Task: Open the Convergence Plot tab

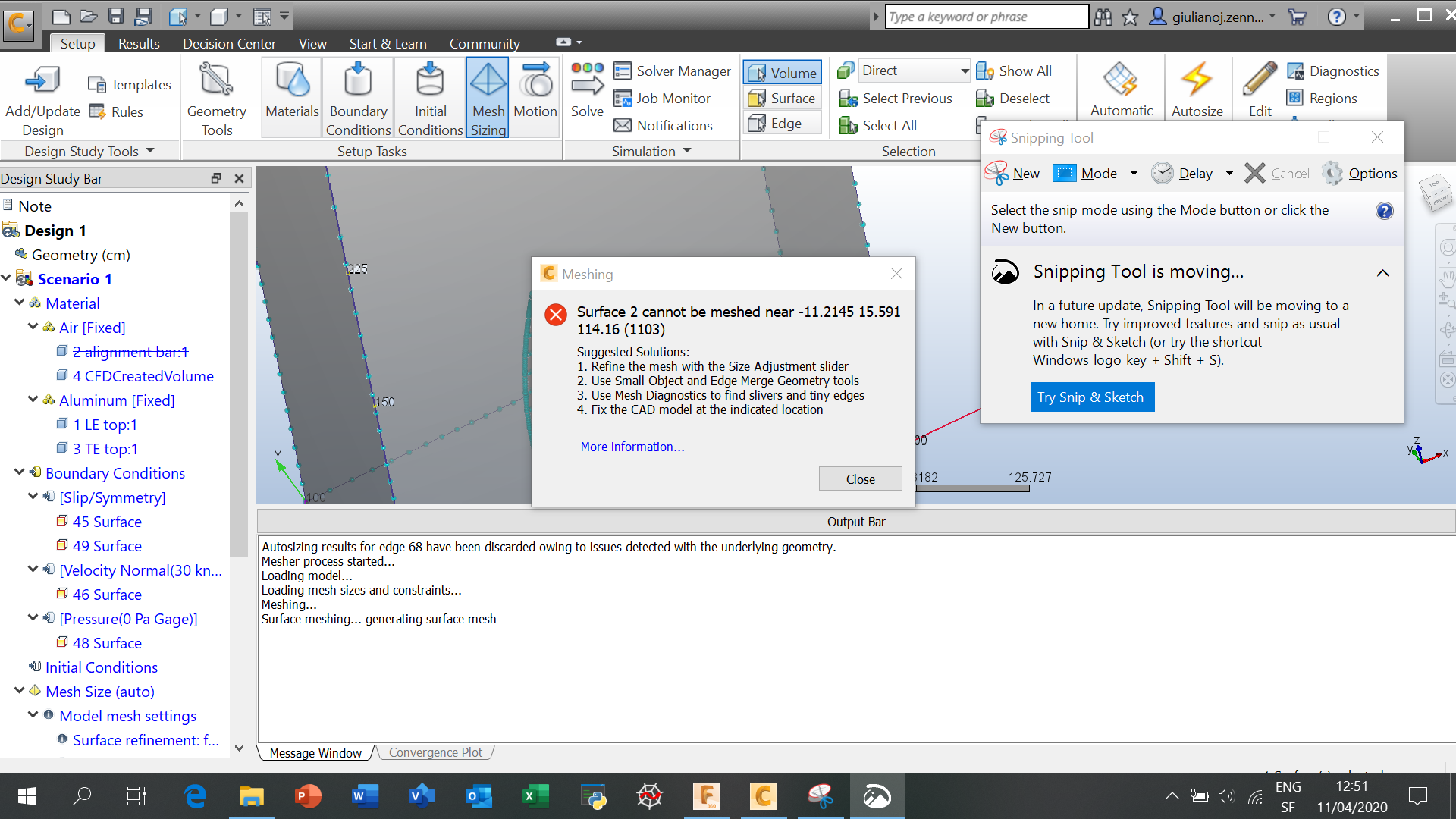Action: [436, 752]
